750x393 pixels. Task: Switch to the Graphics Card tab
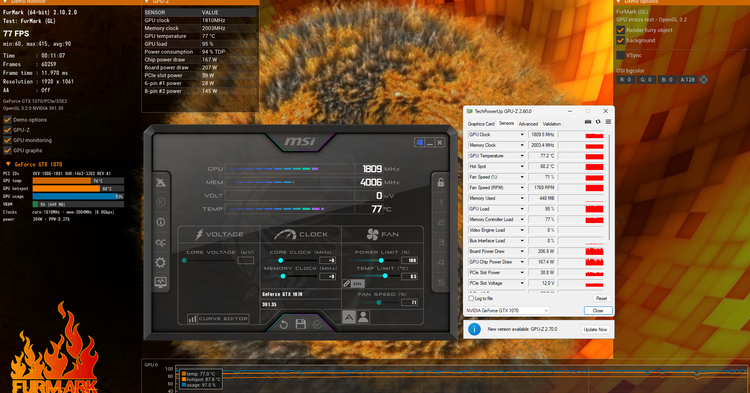[481, 124]
